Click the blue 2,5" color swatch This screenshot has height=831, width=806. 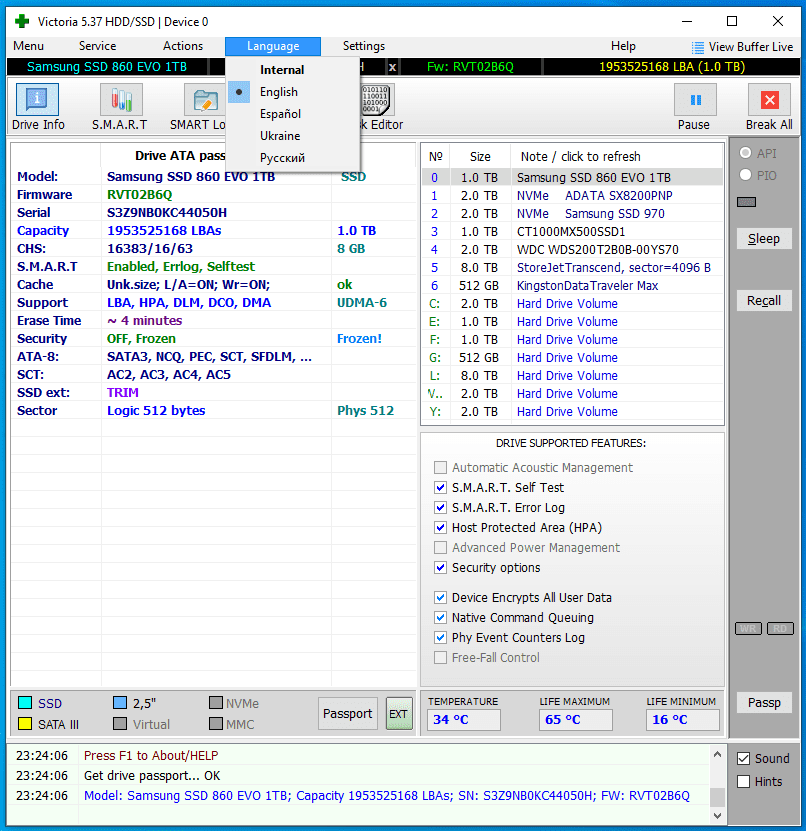120,703
